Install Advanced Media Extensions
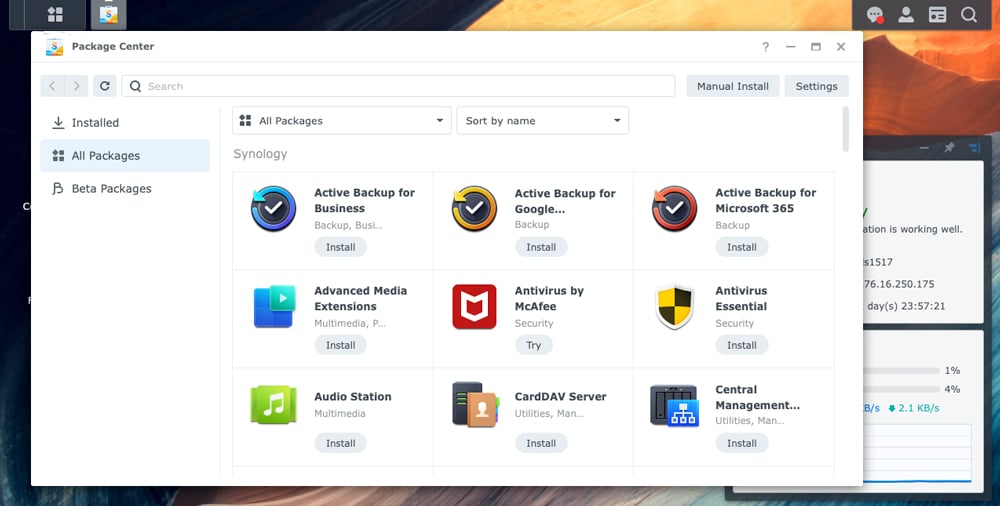 [x=341, y=345]
